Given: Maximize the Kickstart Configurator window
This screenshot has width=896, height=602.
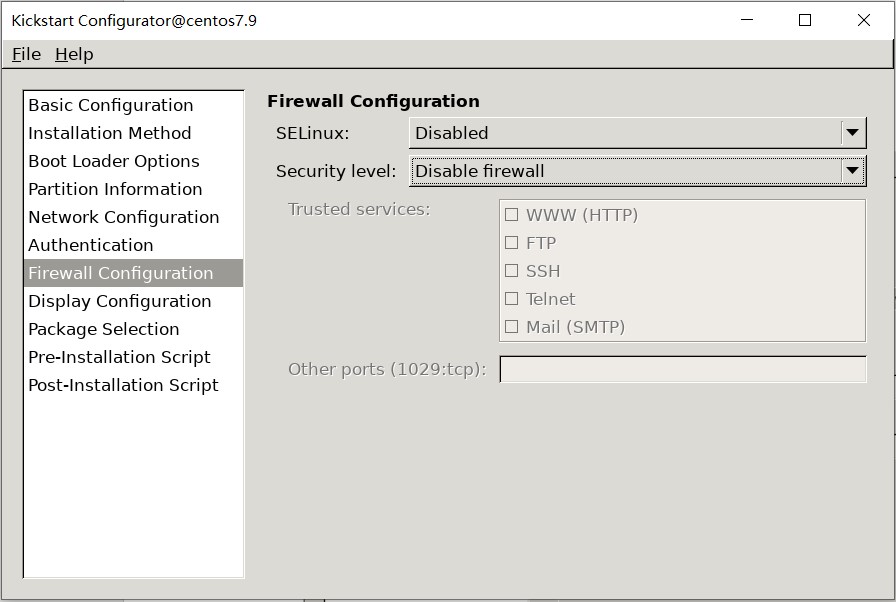Looking at the screenshot, I should coord(805,20).
